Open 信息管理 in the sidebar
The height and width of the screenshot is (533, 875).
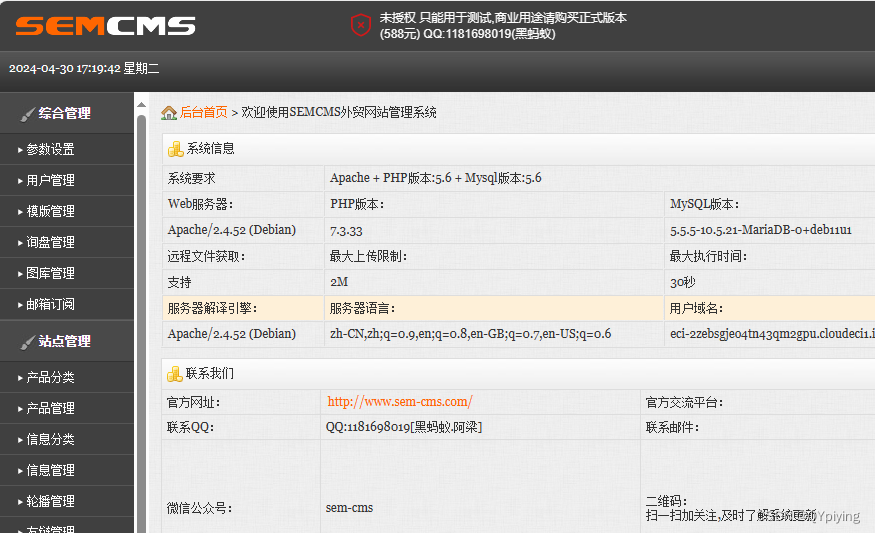point(50,470)
